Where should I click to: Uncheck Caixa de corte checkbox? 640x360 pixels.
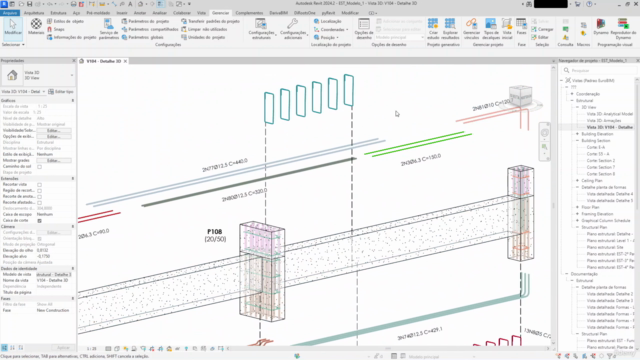39,220
